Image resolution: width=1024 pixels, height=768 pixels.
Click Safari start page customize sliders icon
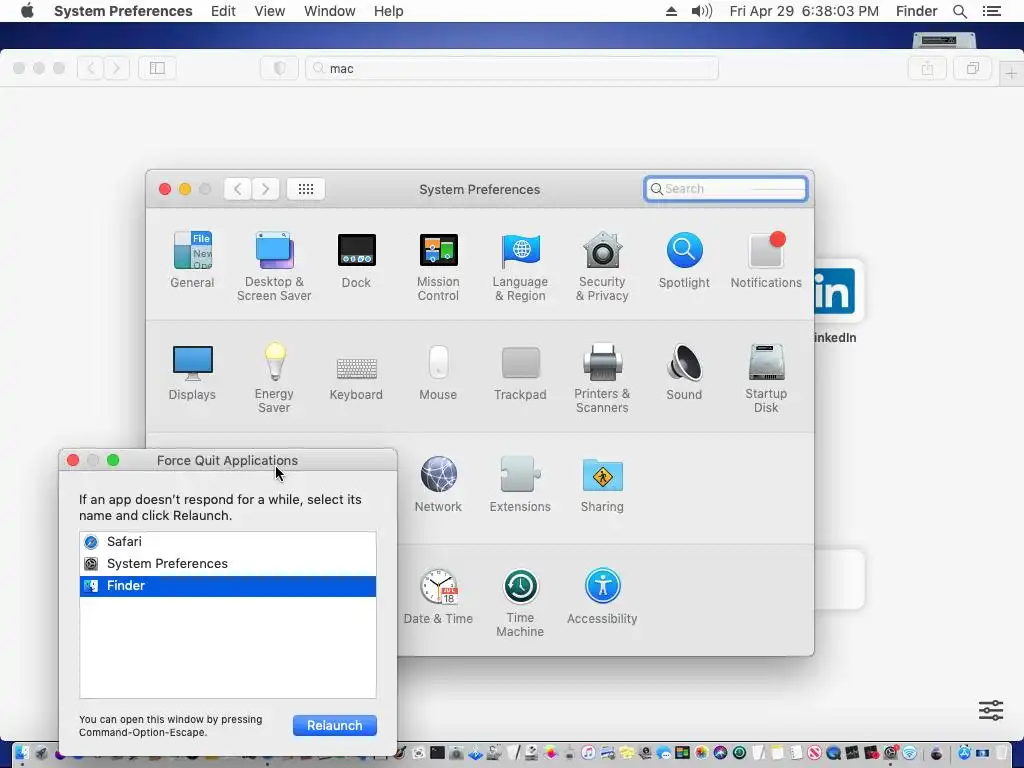(x=991, y=710)
